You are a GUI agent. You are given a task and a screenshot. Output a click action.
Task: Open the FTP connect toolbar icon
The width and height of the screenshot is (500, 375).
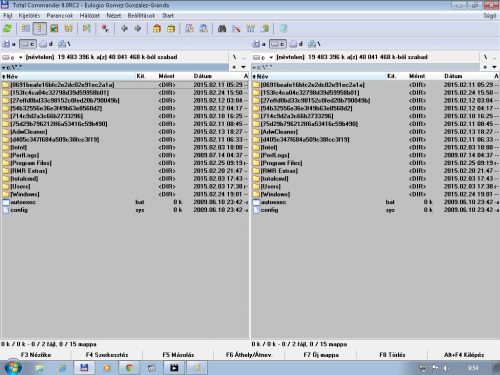pyautogui.click(x=189, y=29)
